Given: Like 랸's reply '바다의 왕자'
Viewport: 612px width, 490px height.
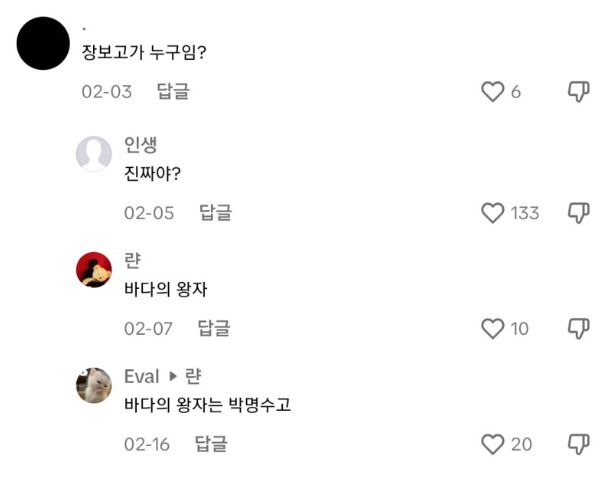Looking at the screenshot, I should pyautogui.click(x=492, y=328).
